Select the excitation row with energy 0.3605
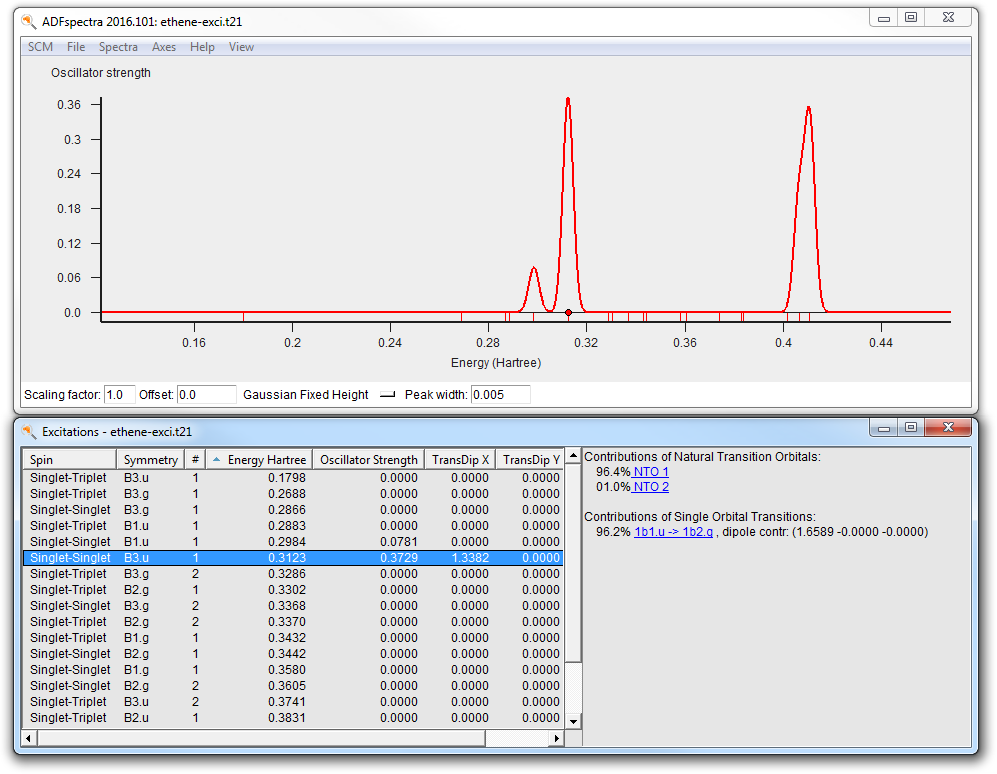The height and width of the screenshot is (774, 997). tap(293, 686)
